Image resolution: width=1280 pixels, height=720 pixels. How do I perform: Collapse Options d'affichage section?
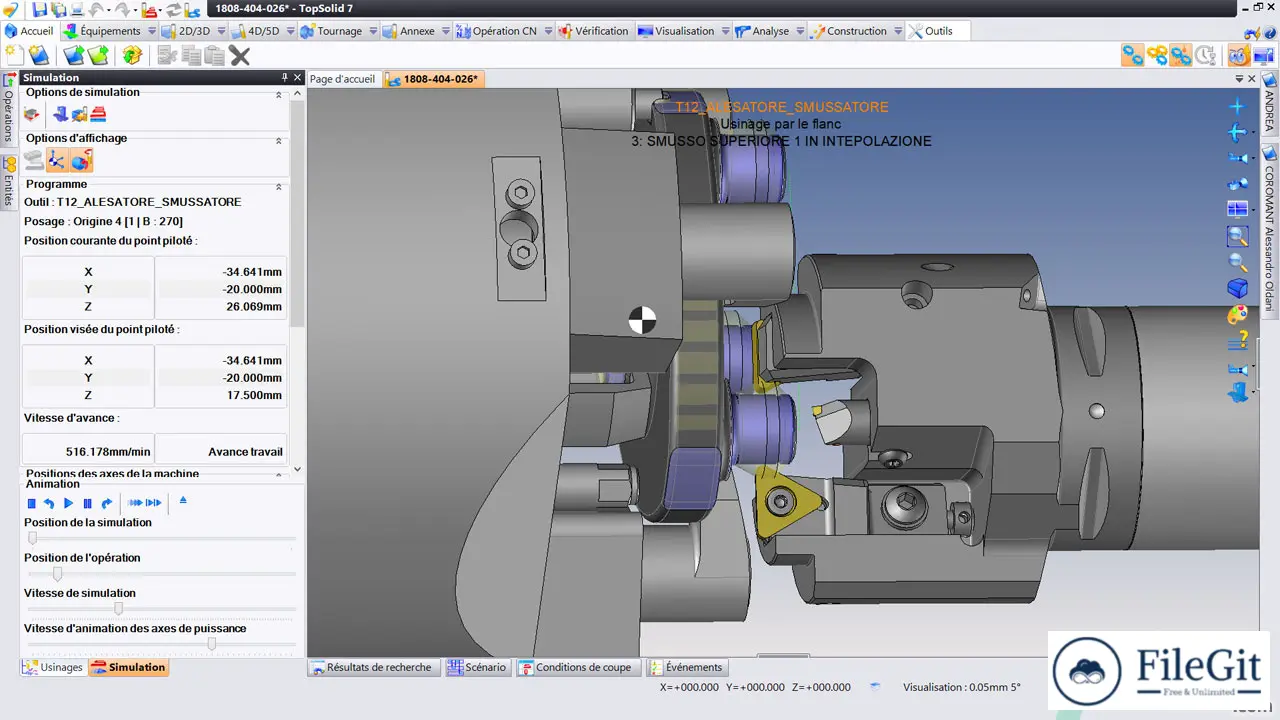279,141
